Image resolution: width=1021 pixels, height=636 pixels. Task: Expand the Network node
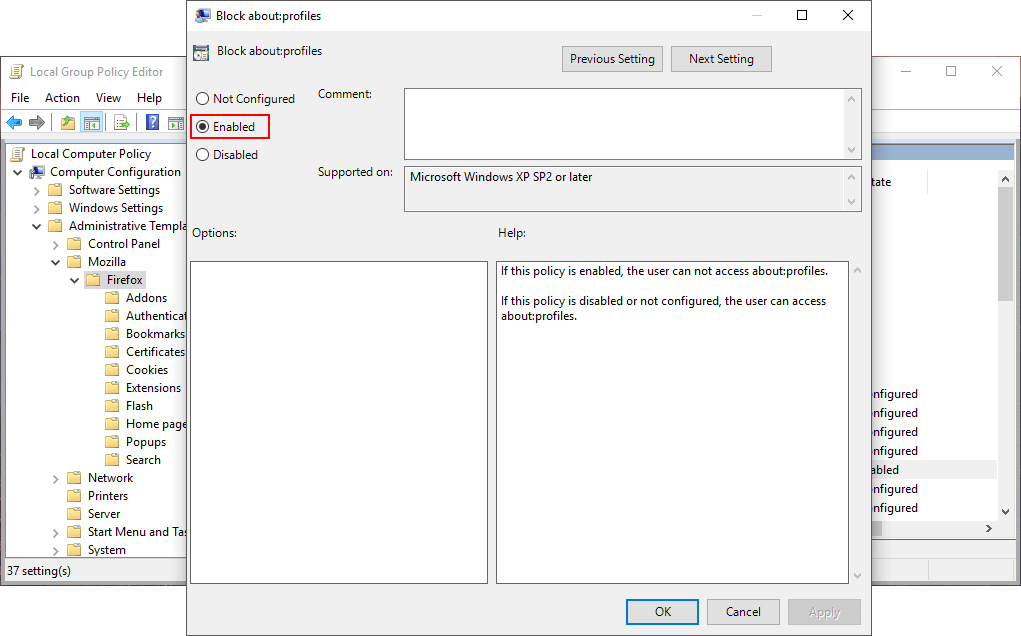[55, 478]
